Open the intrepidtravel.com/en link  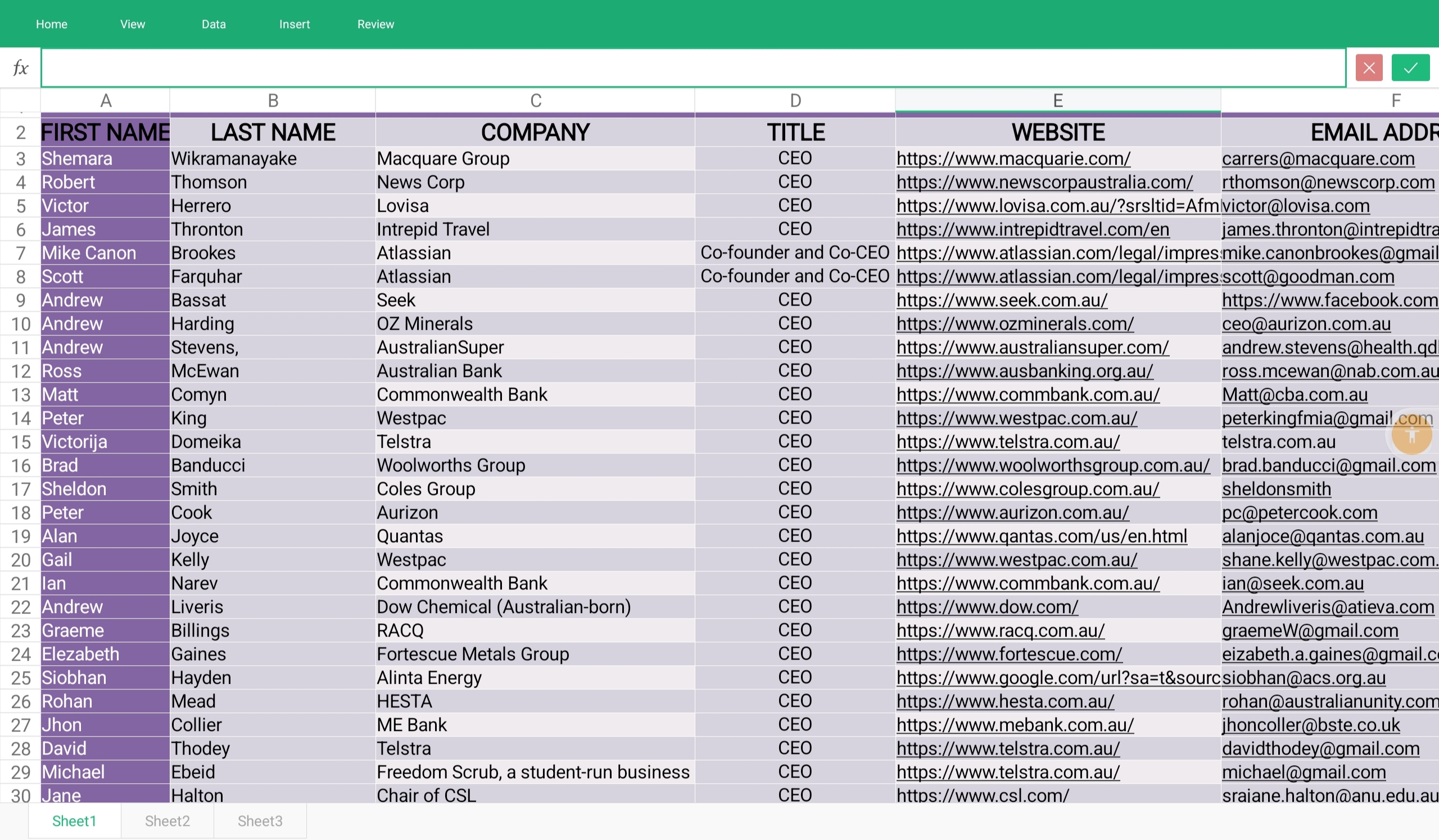pyautogui.click(x=1033, y=229)
